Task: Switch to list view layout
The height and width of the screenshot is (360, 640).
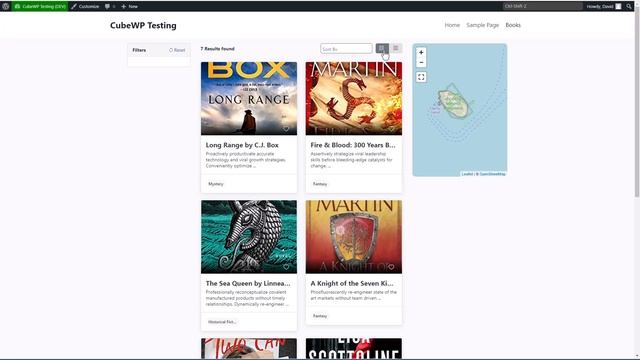Action: click(396, 48)
